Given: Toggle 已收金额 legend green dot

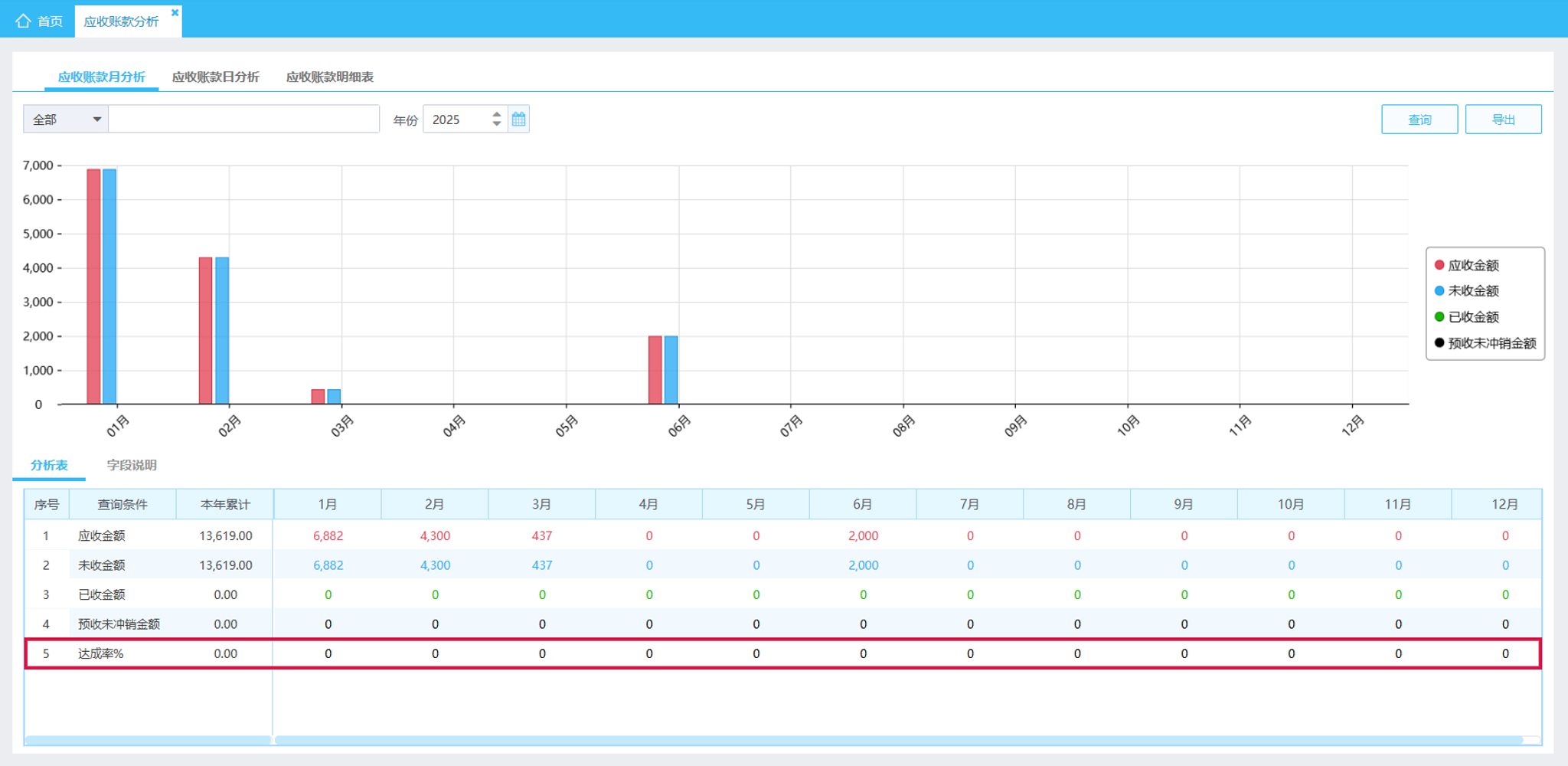Looking at the screenshot, I should click(x=1439, y=316).
